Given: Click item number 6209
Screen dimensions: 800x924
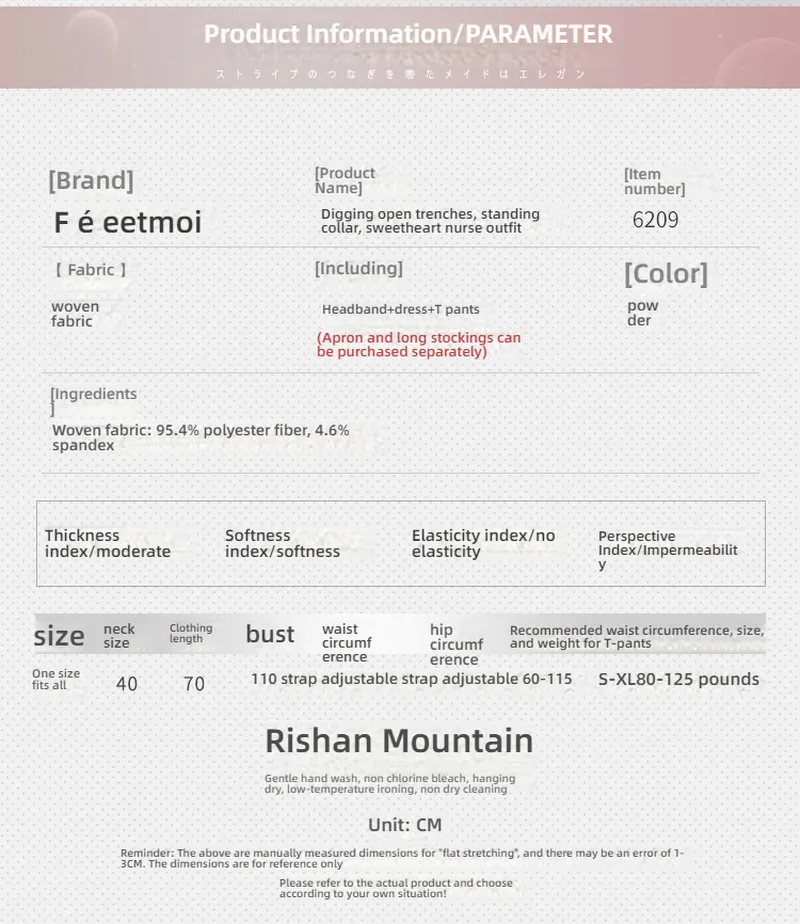Looking at the screenshot, I should [x=655, y=220].
